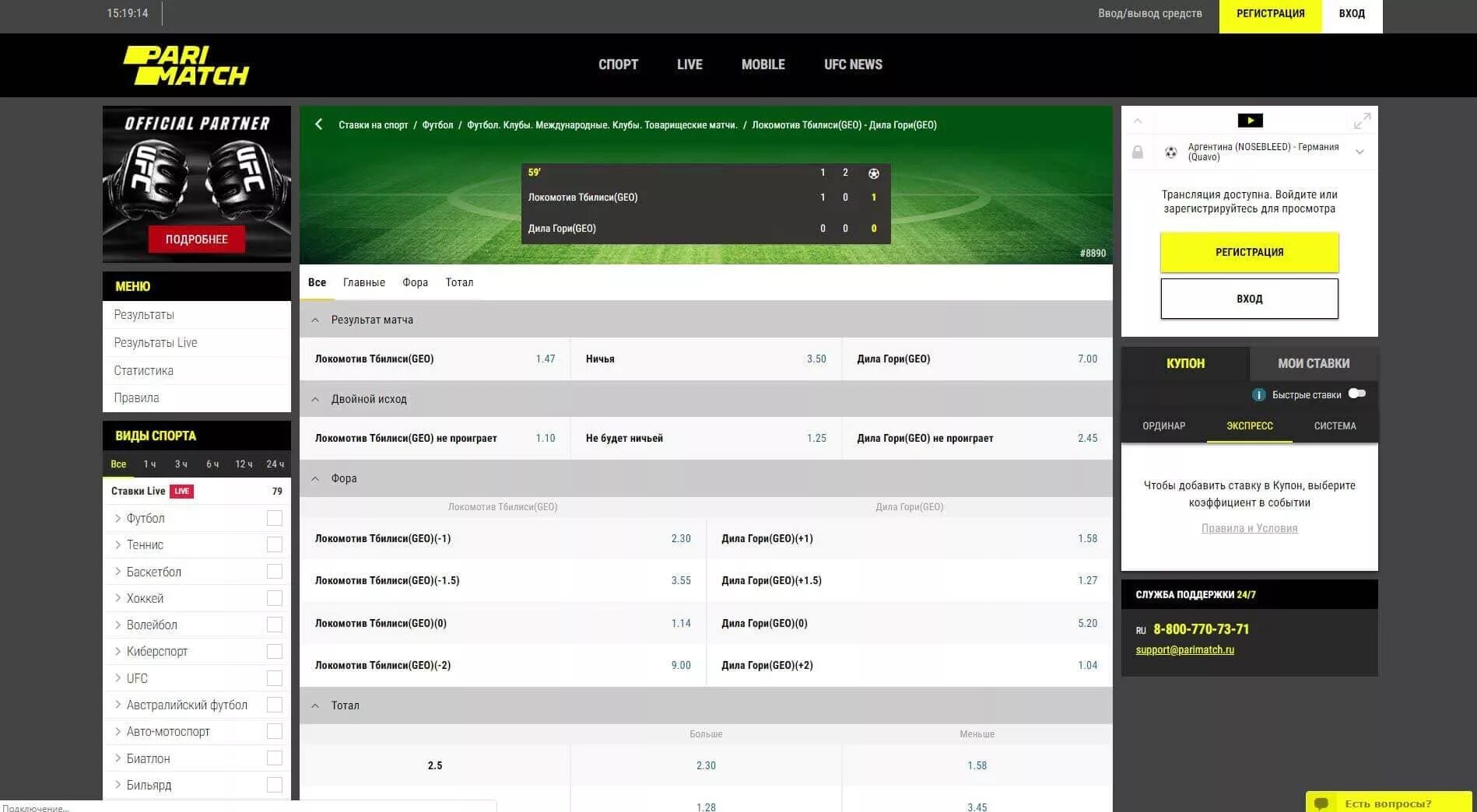1477x812 pixels.
Task: Click the soccer ball icon of Argentina match
Action: click(1171, 152)
